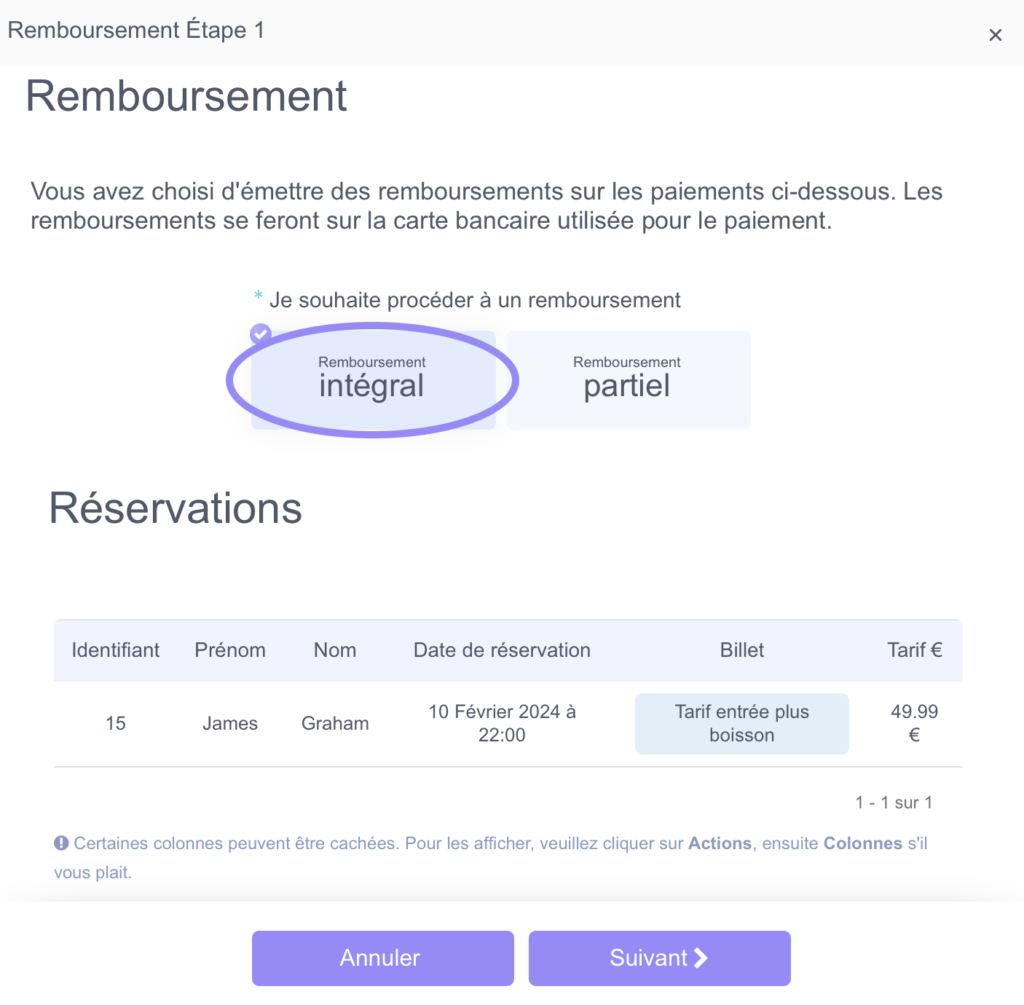Click the Billet column header
This screenshot has height=1005, width=1024.
(742, 650)
